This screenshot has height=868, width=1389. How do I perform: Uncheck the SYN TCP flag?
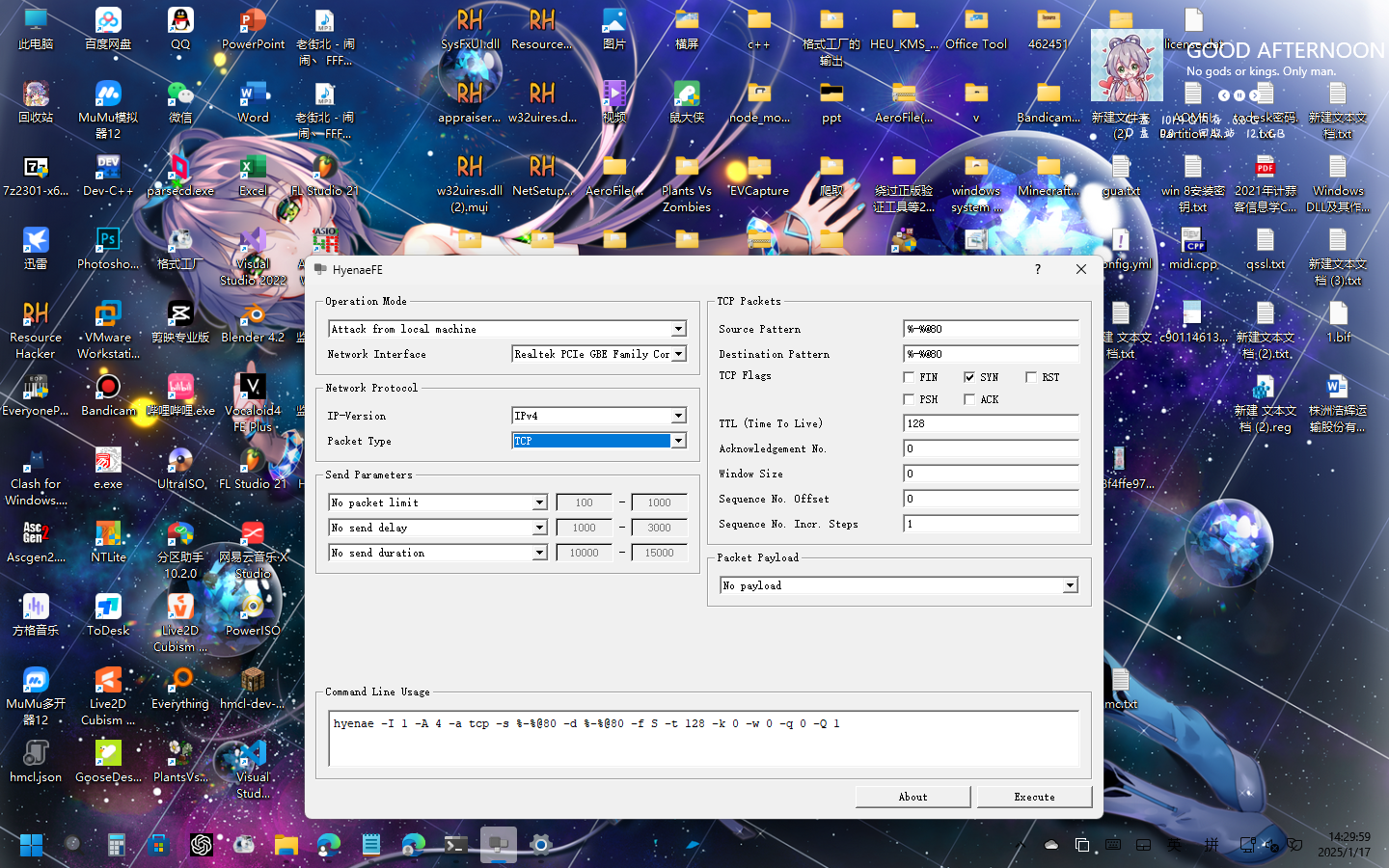click(x=969, y=377)
